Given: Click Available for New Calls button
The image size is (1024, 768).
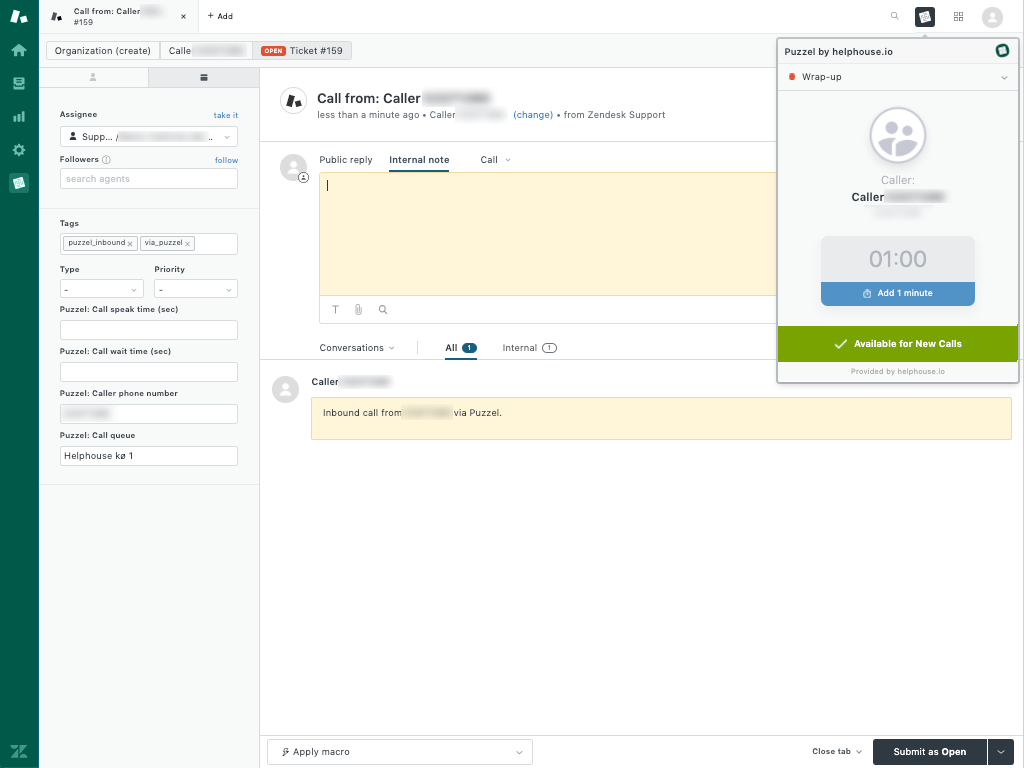Looking at the screenshot, I should coord(897,344).
